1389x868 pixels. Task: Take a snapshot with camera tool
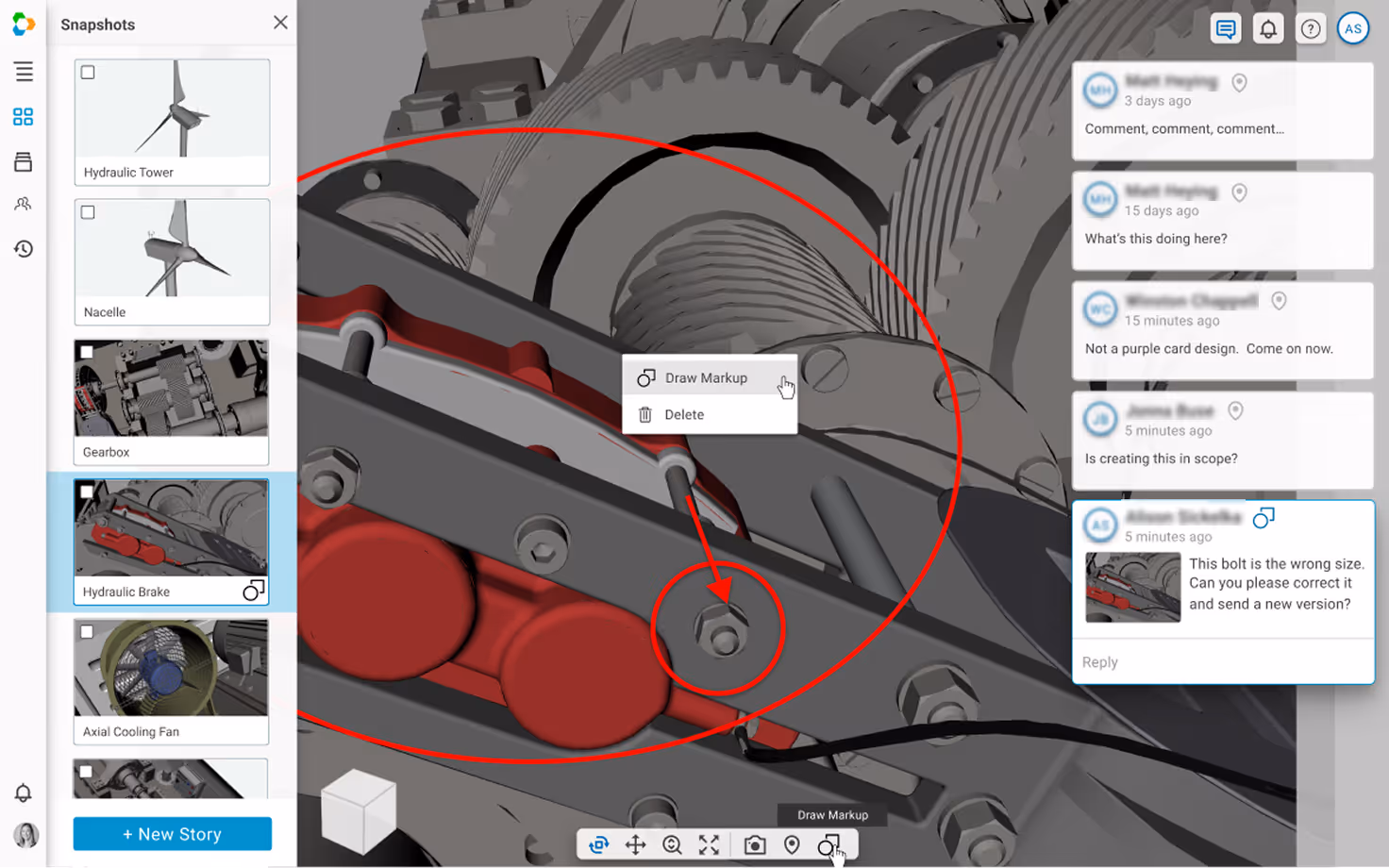[755, 845]
